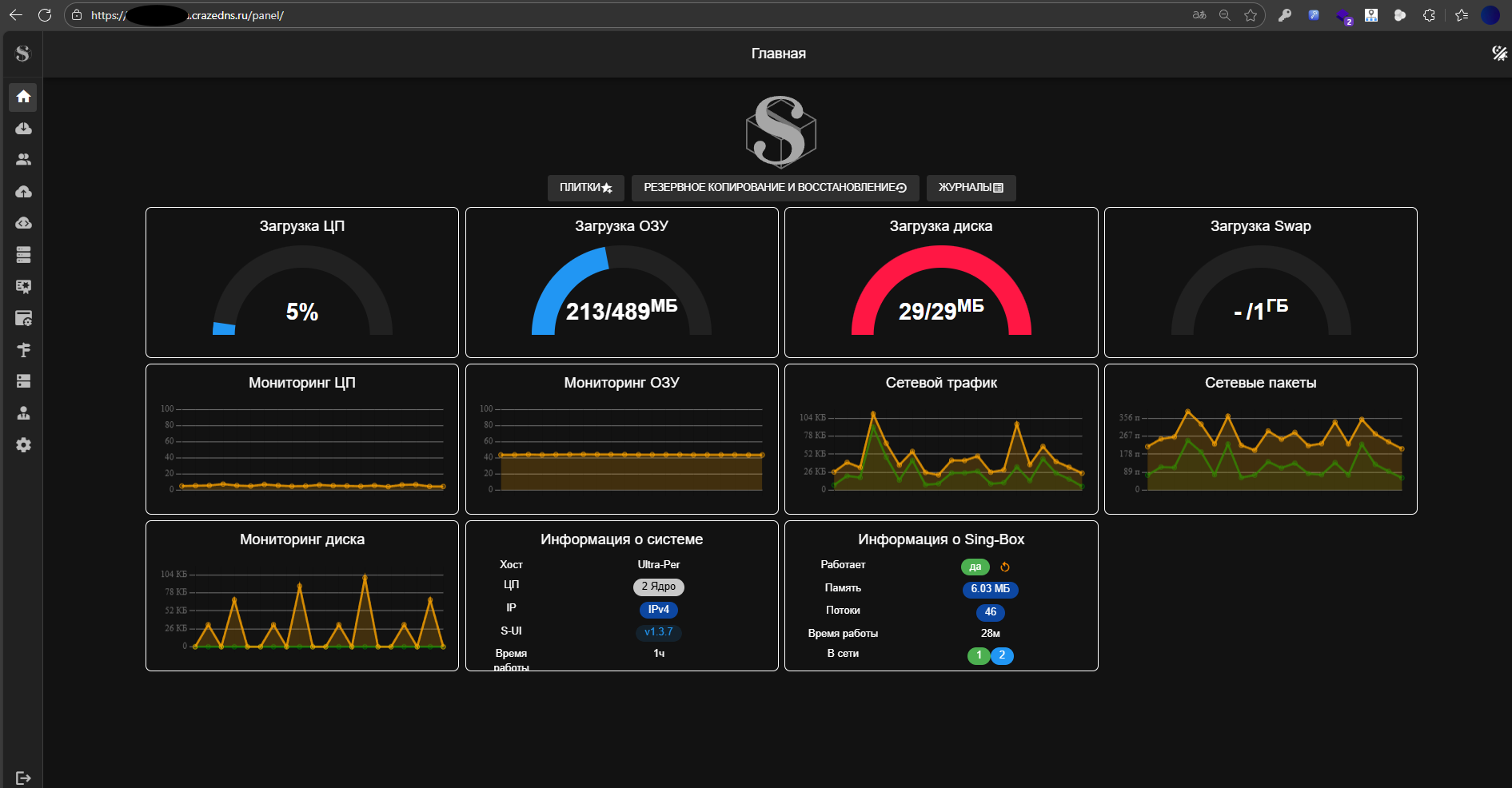The width and height of the screenshot is (1512, 788).
Task: Restart Sing-Box with the orange reload icon
Action: click(x=1005, y=567)
